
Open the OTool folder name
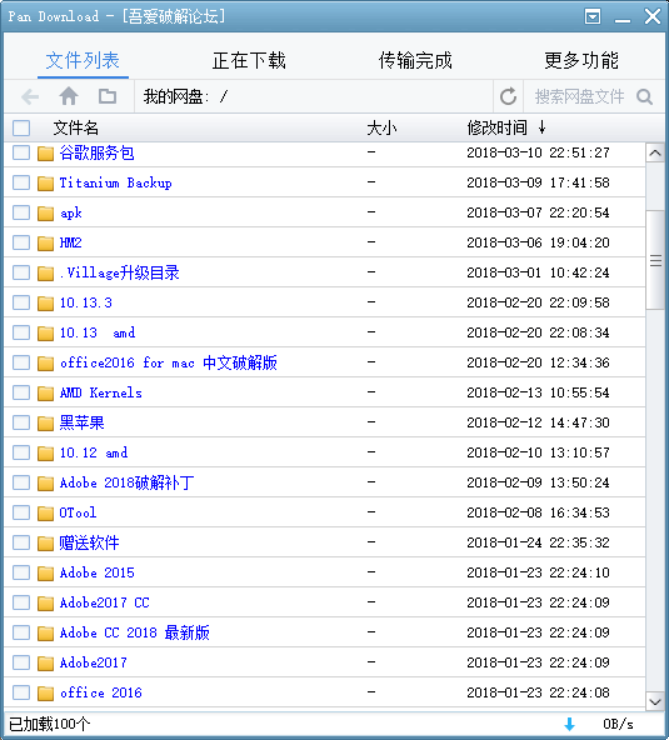[x=78, y=513]
